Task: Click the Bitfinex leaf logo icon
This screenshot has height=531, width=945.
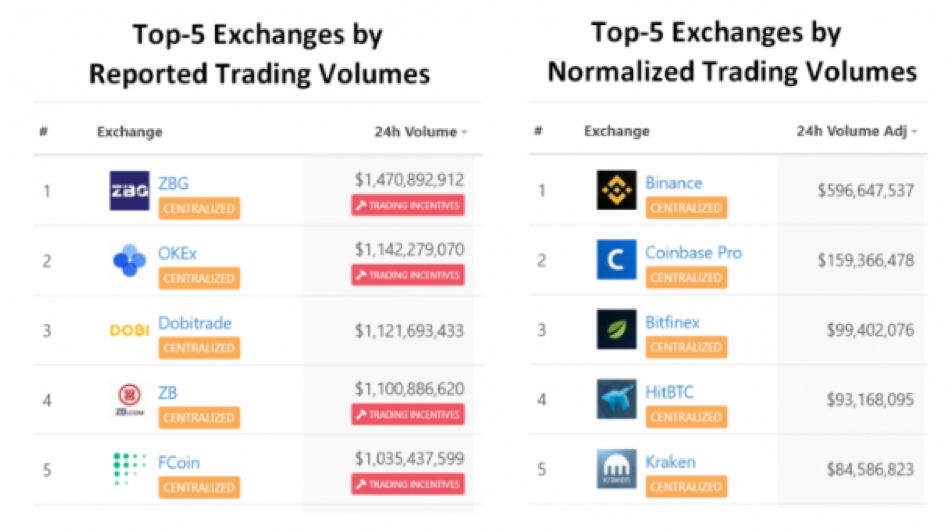Action: pos(616,329)
